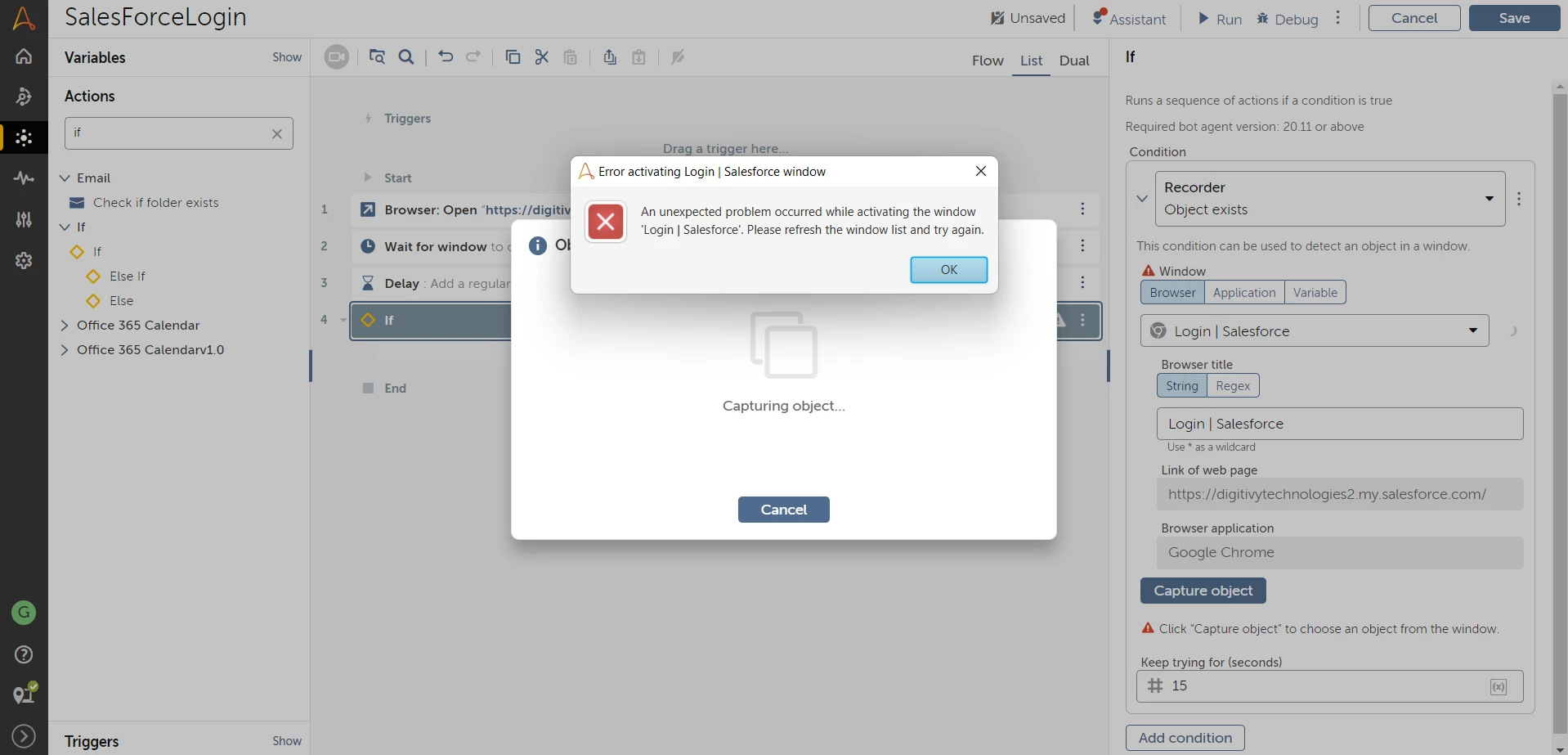
Task: Click the toggle action enable/disable icon
Action: (x=678, y=57)
